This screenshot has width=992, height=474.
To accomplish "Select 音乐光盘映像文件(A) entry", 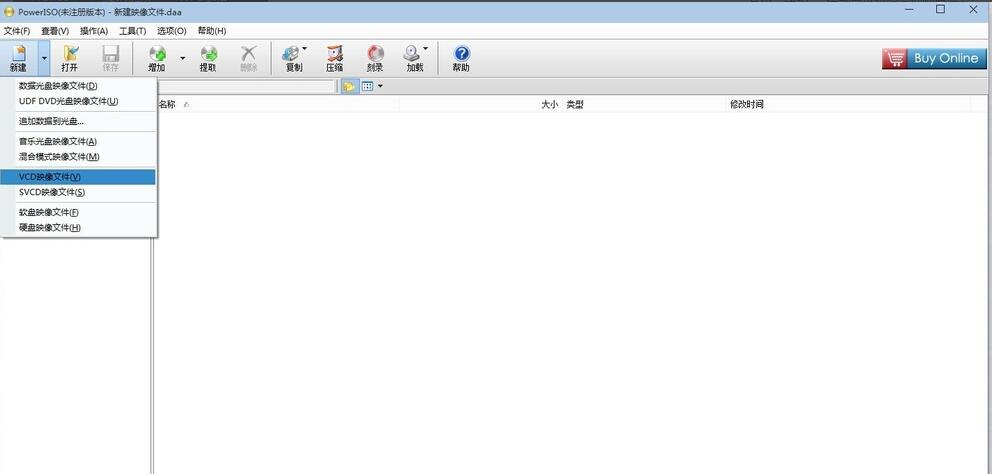I will click(x=78, y=142).
